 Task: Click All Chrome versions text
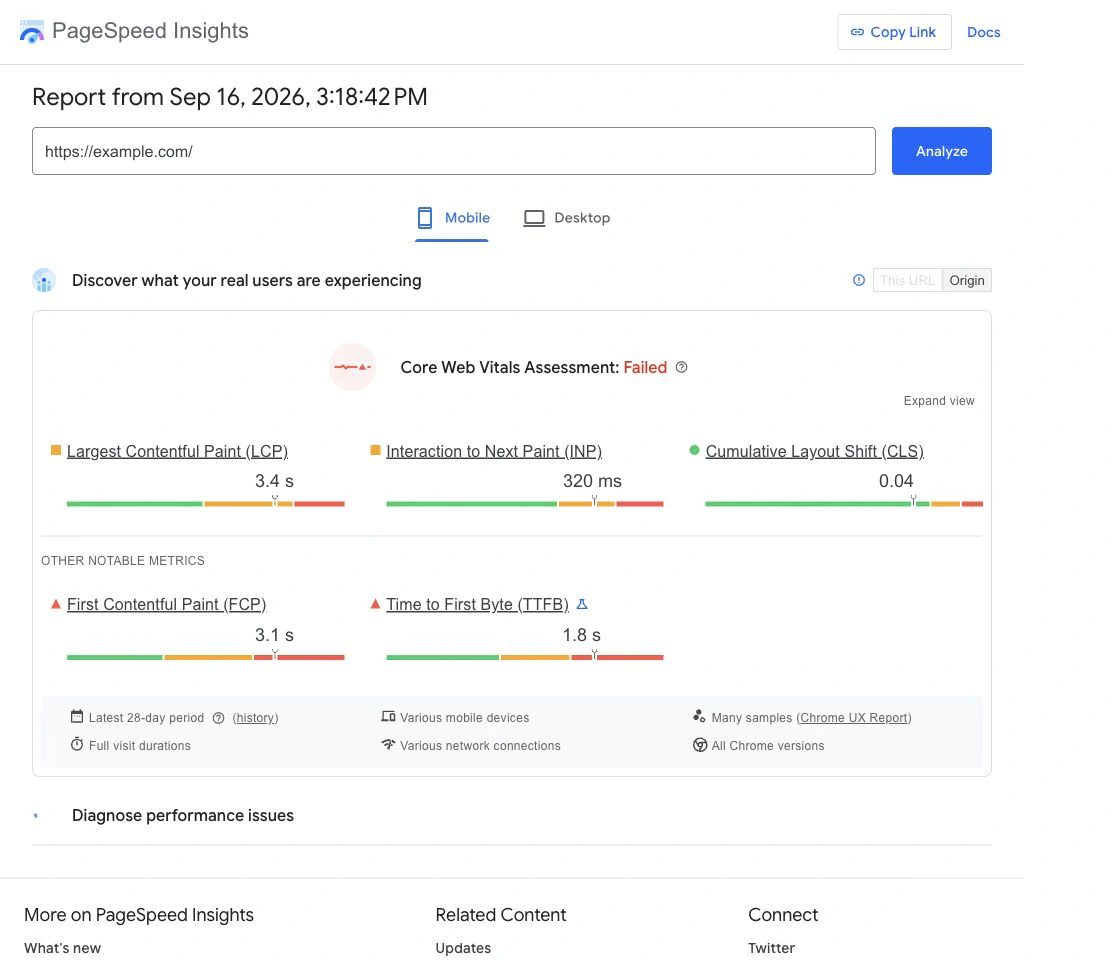pos(768,746)
